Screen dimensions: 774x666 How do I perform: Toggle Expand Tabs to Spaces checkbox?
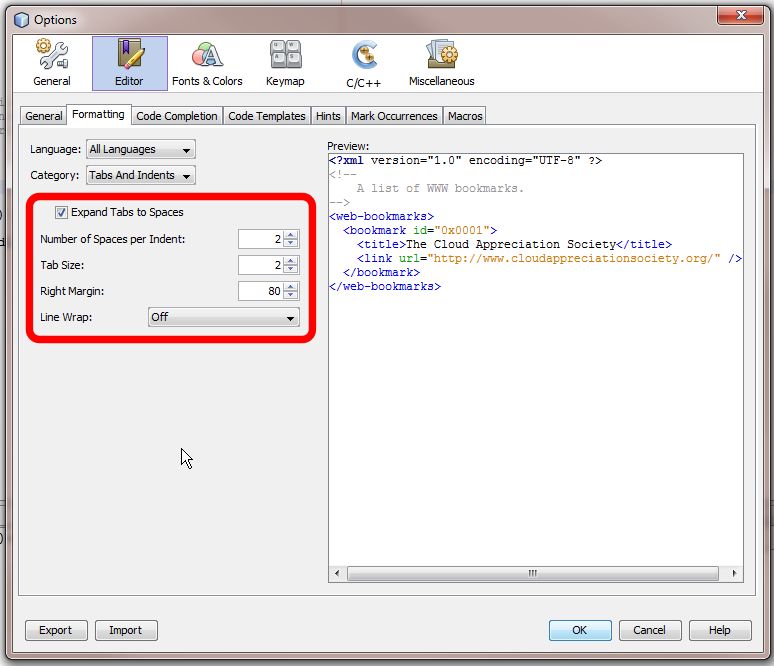click(x=61, y=212)
